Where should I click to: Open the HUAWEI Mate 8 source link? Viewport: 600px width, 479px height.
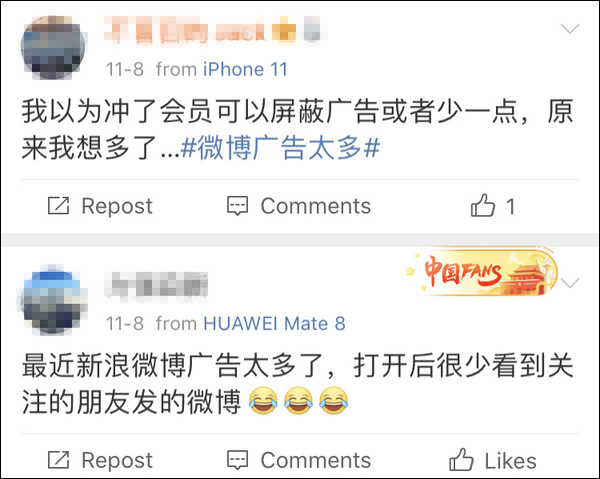click(x=274, y=324)
